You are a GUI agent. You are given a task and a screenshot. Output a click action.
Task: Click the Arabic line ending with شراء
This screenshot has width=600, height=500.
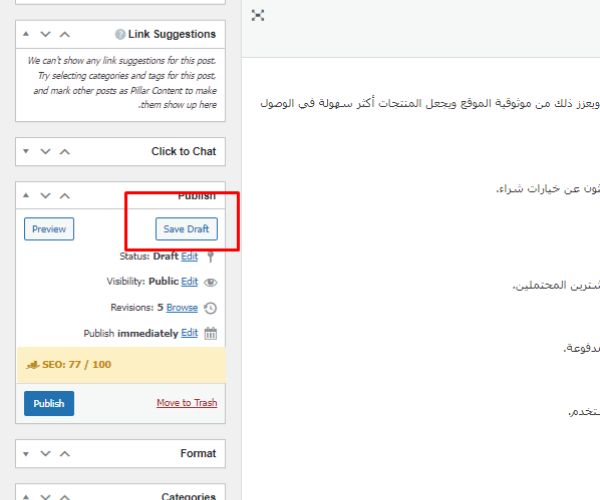tap(548, 189)
